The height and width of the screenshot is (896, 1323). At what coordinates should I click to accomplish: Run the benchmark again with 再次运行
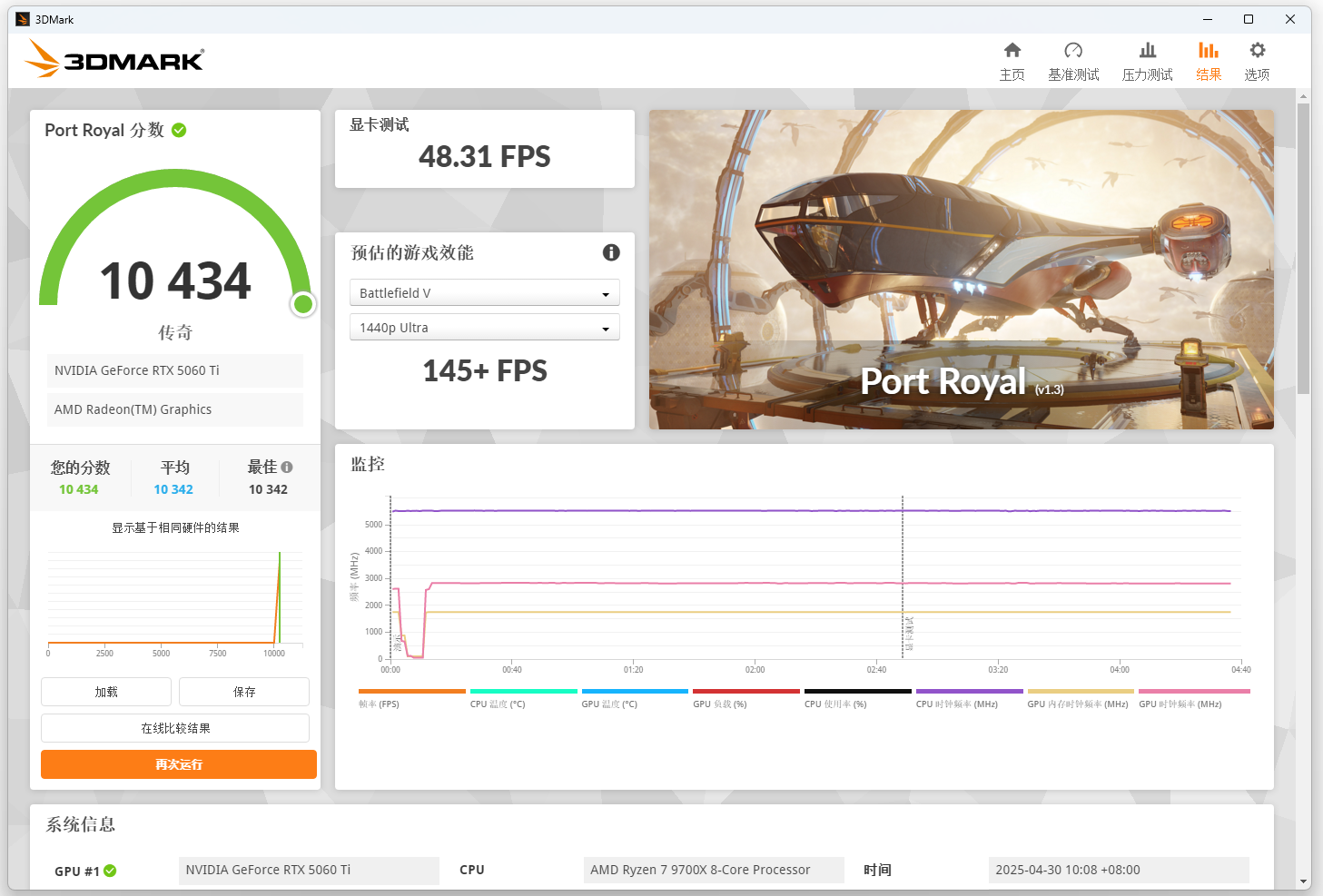[179, 764]
